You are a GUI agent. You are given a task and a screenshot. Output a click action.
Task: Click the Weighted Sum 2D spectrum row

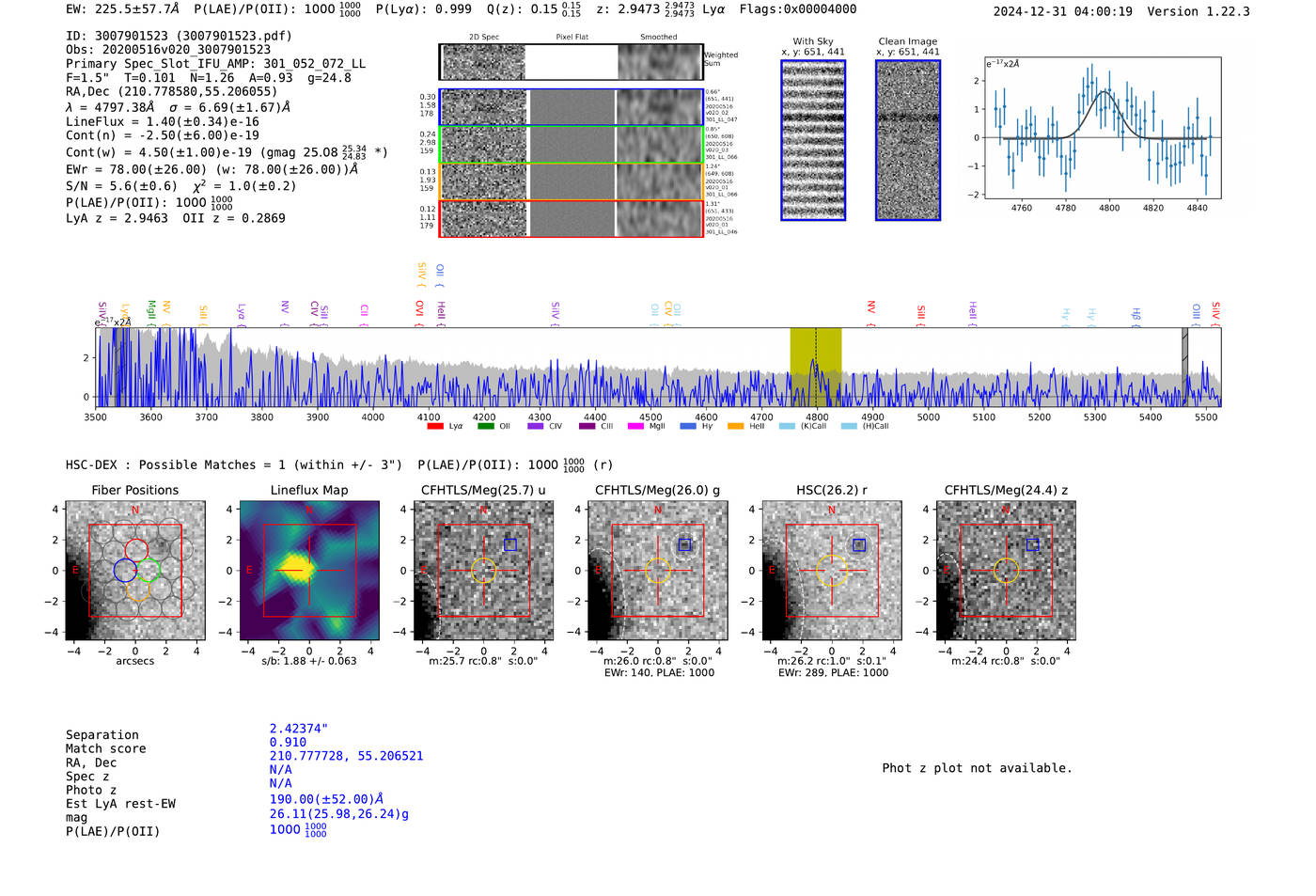pyautogui.click(x=572, y=62)
